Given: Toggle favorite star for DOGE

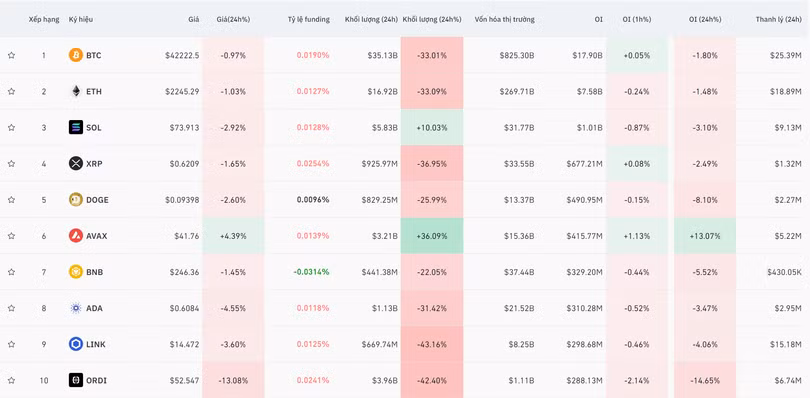Looking at the screenshot, I should pyautogui.click(x=11, y=200).
